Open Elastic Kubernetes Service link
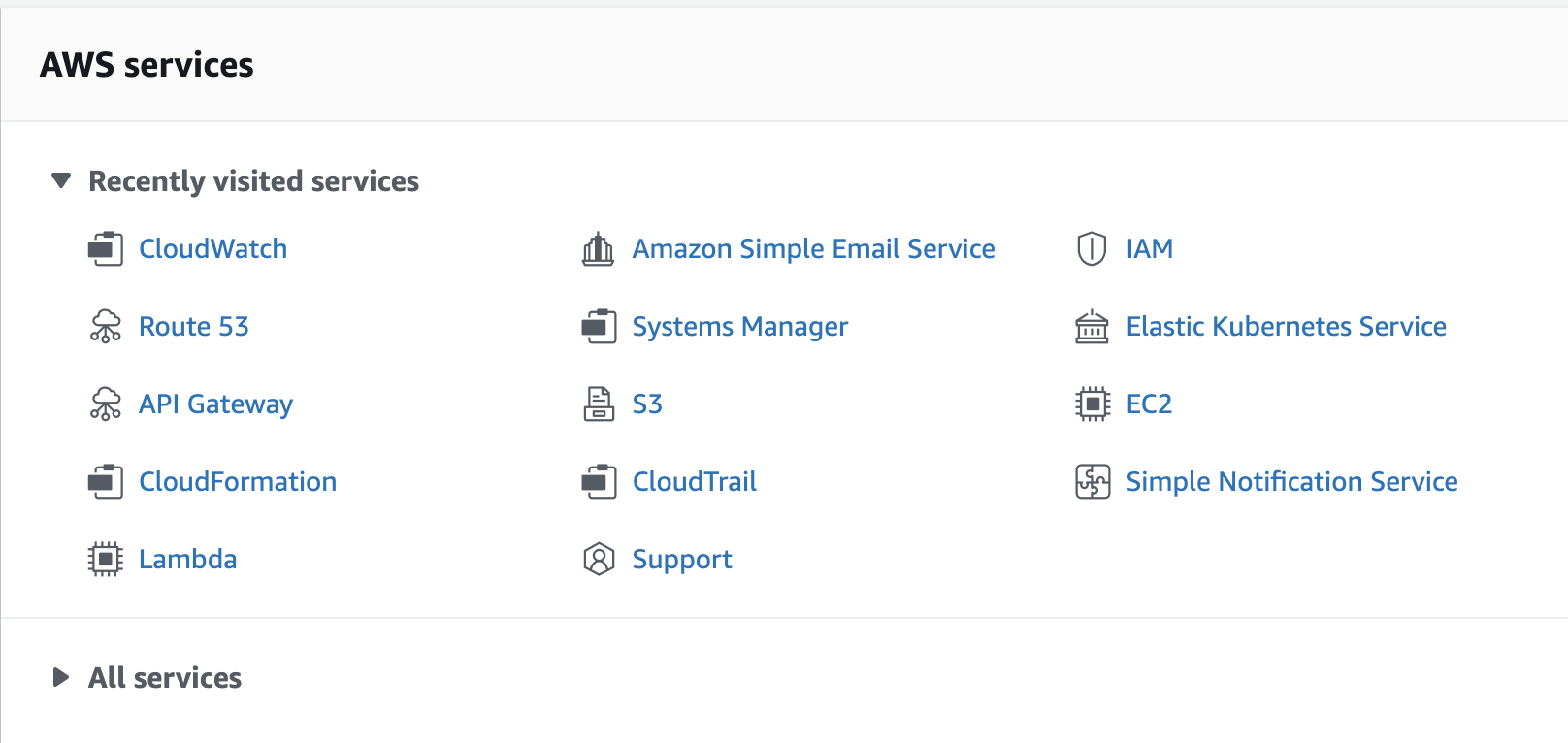Image resolution: width=1568 pixels, height=743 pixels. [1287, 326]
